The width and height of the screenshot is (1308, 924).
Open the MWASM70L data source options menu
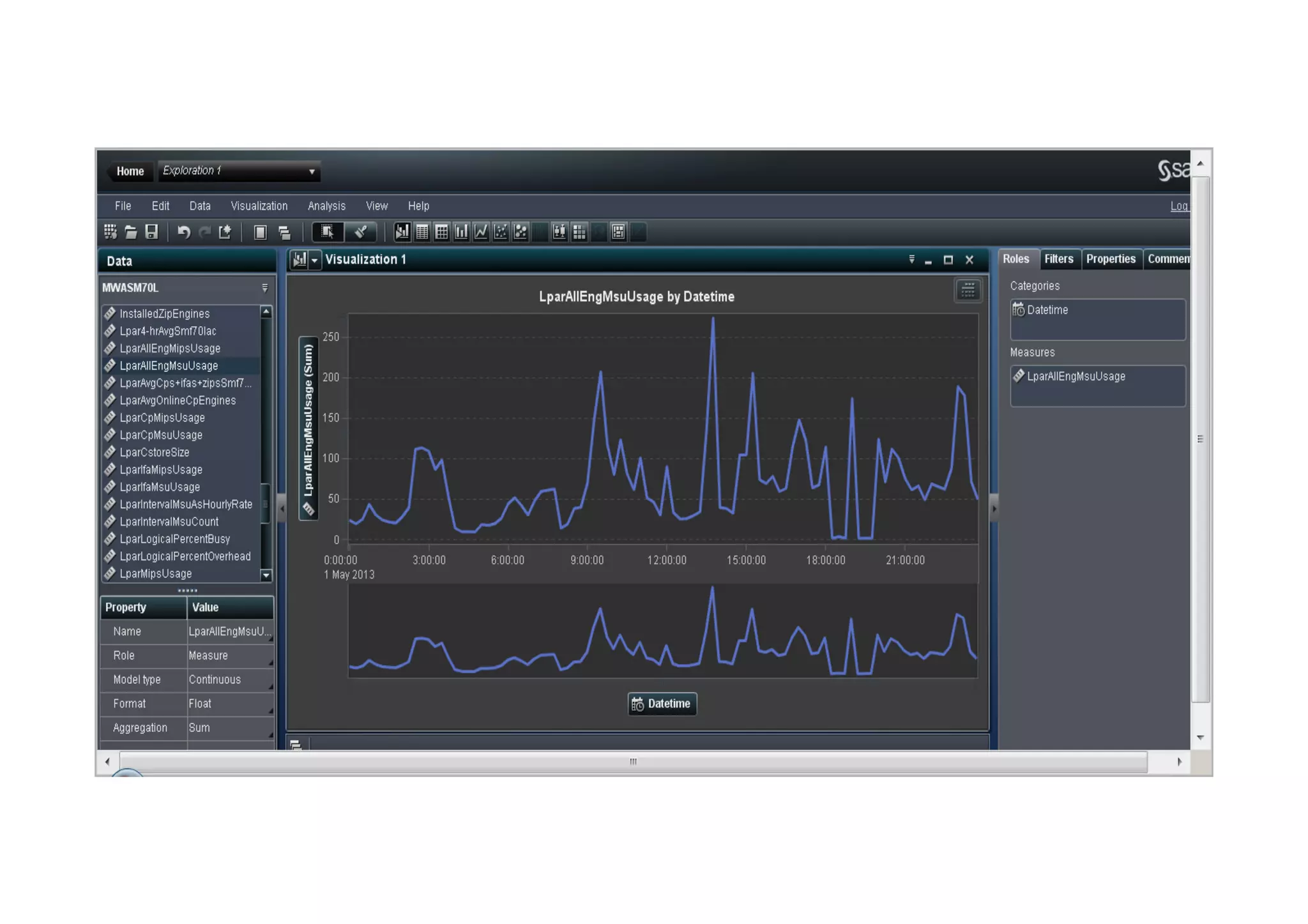[x=264, y=289]
